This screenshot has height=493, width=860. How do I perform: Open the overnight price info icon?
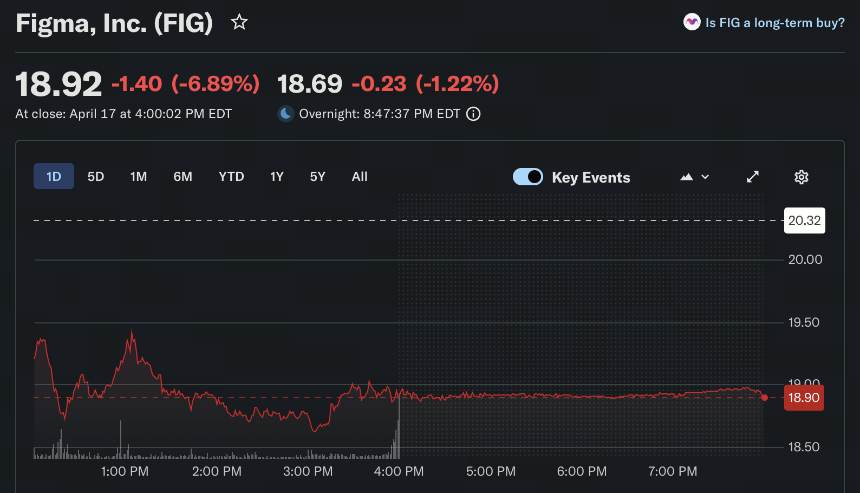point(473,114)
